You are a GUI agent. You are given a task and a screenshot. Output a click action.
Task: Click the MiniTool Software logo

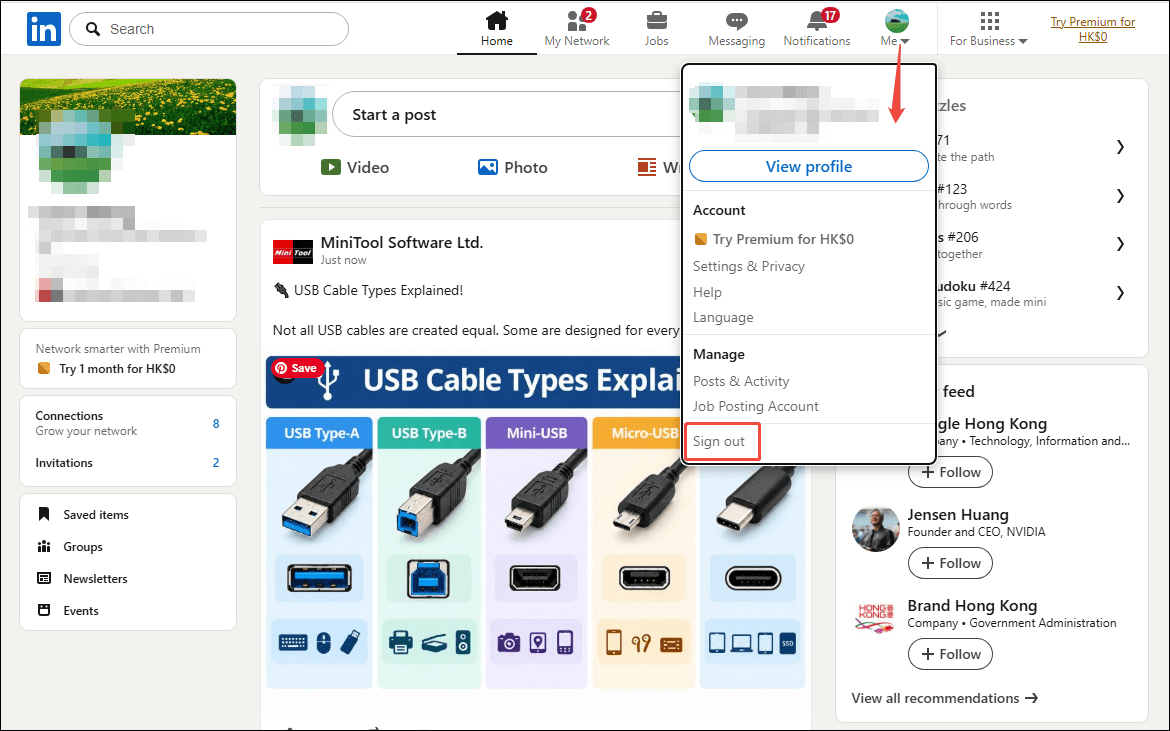point(292,252)
